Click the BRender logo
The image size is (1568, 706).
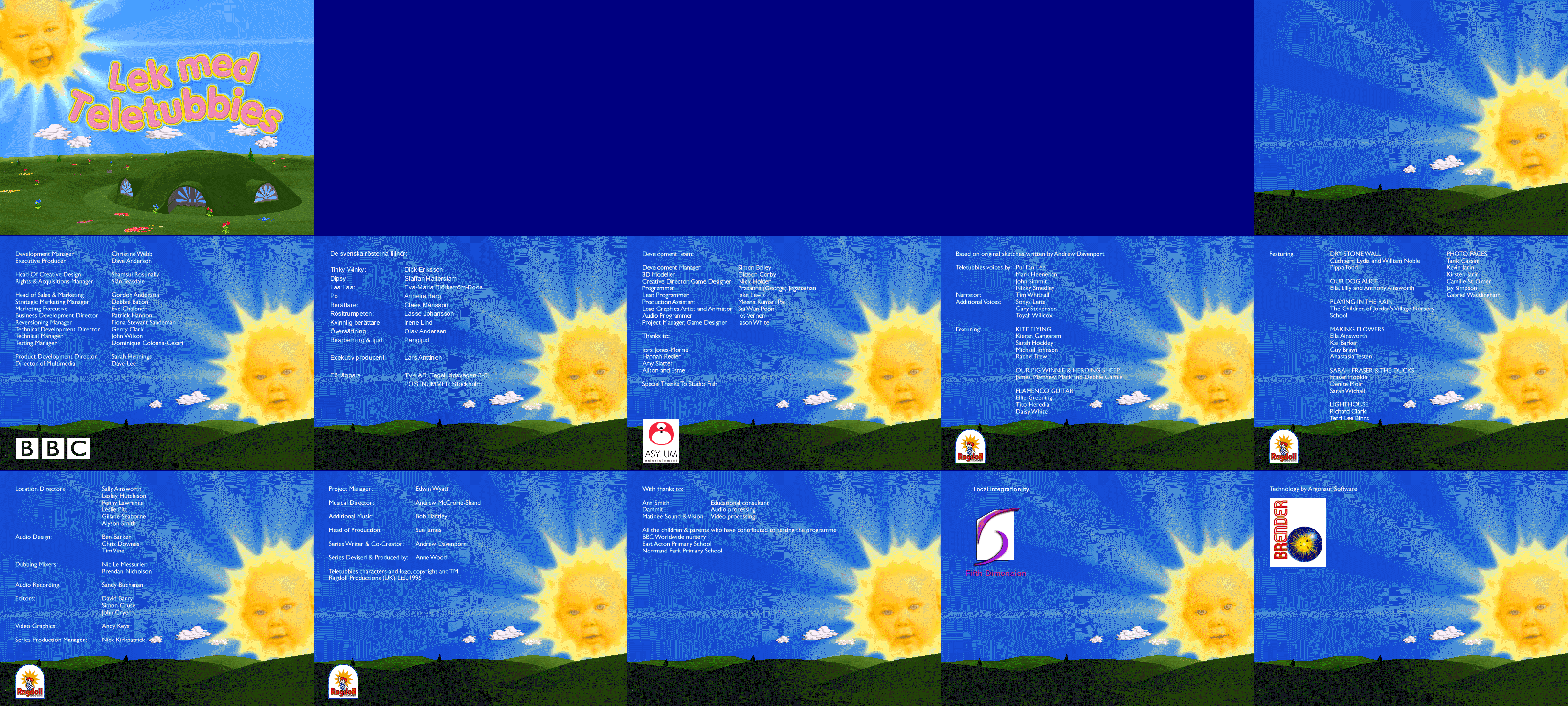click(x=1298, y=532)
